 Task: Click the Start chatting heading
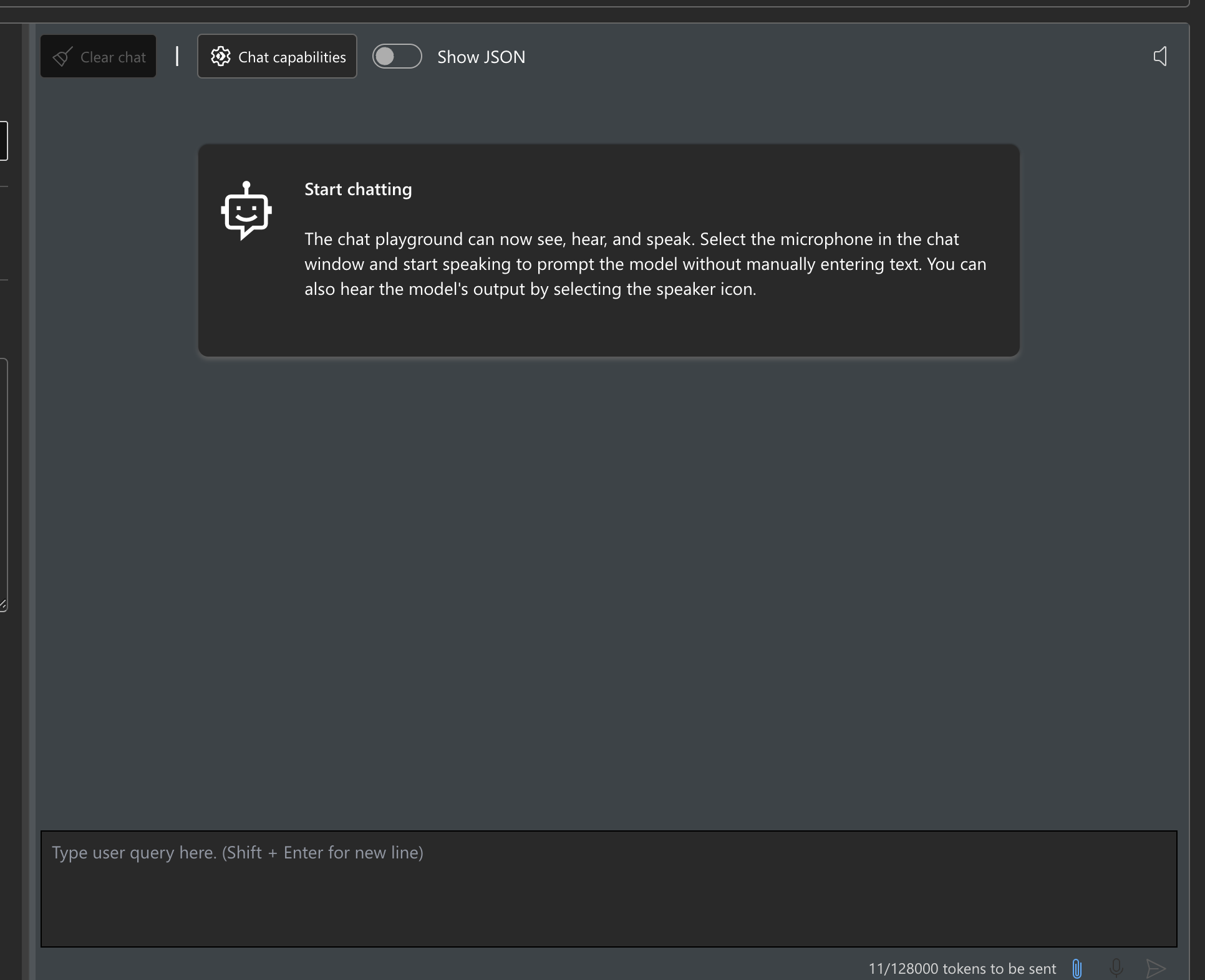(358, 190)
